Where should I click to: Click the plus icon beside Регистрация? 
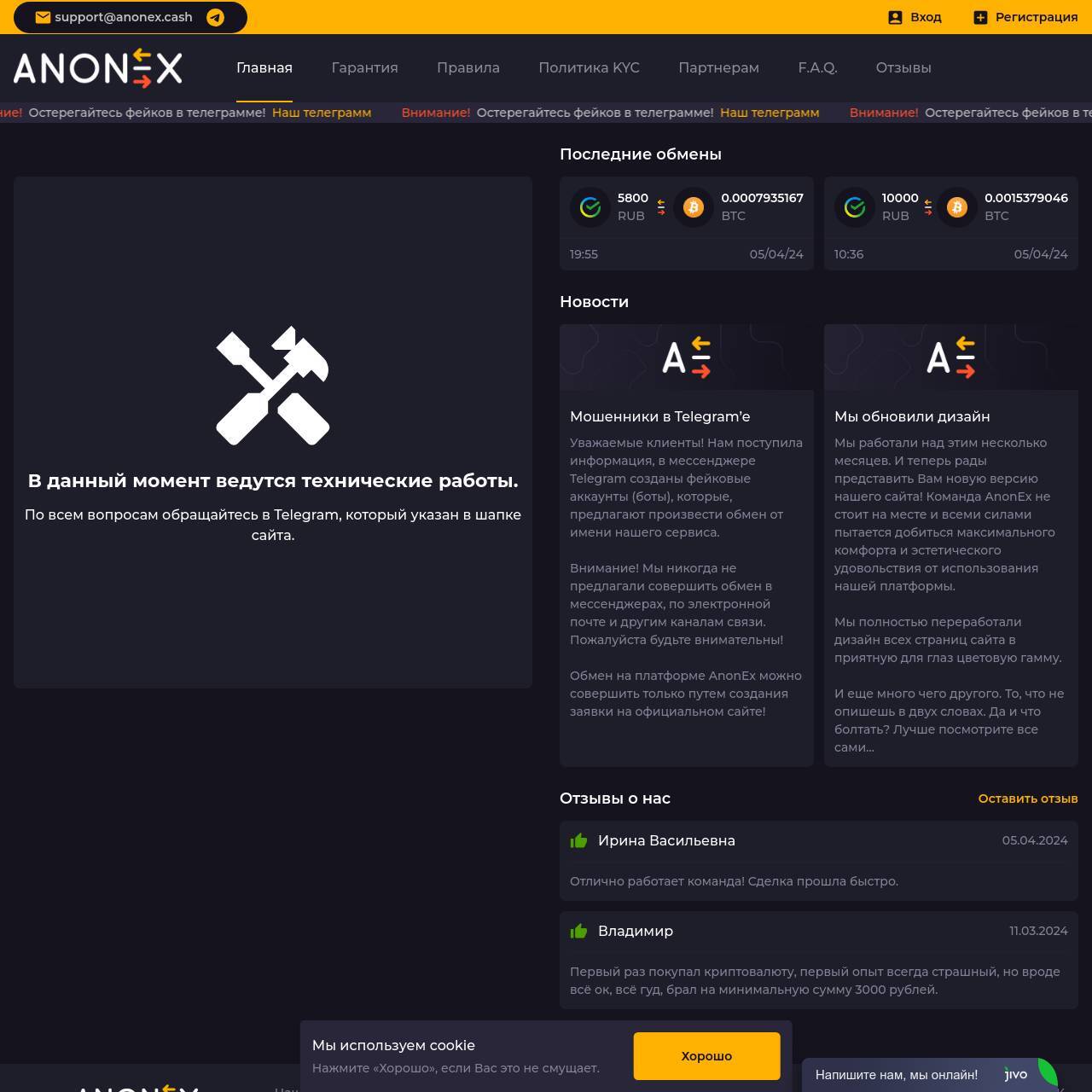pyautogui.click(x=980, y=17)
